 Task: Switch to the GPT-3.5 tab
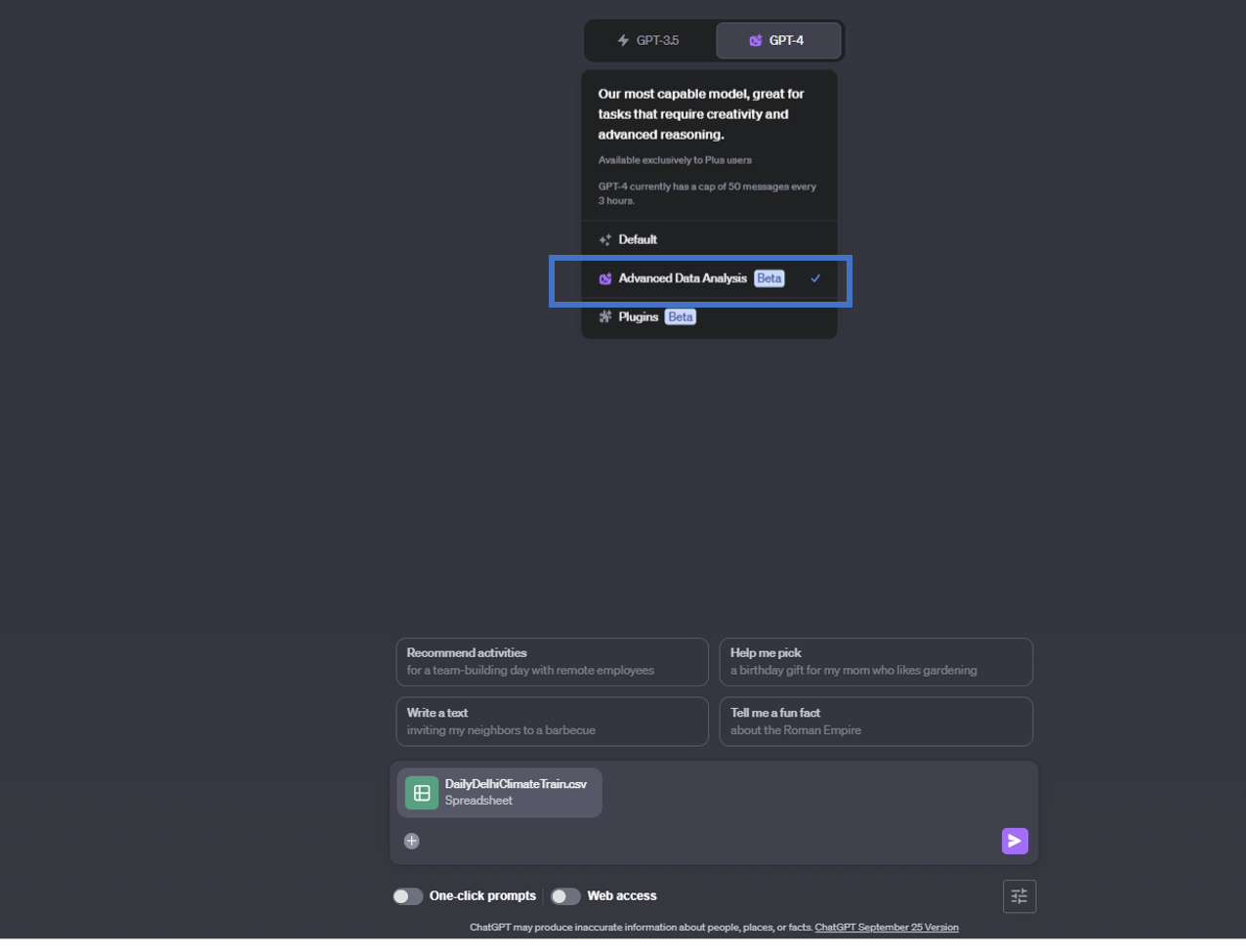[647, 40]
